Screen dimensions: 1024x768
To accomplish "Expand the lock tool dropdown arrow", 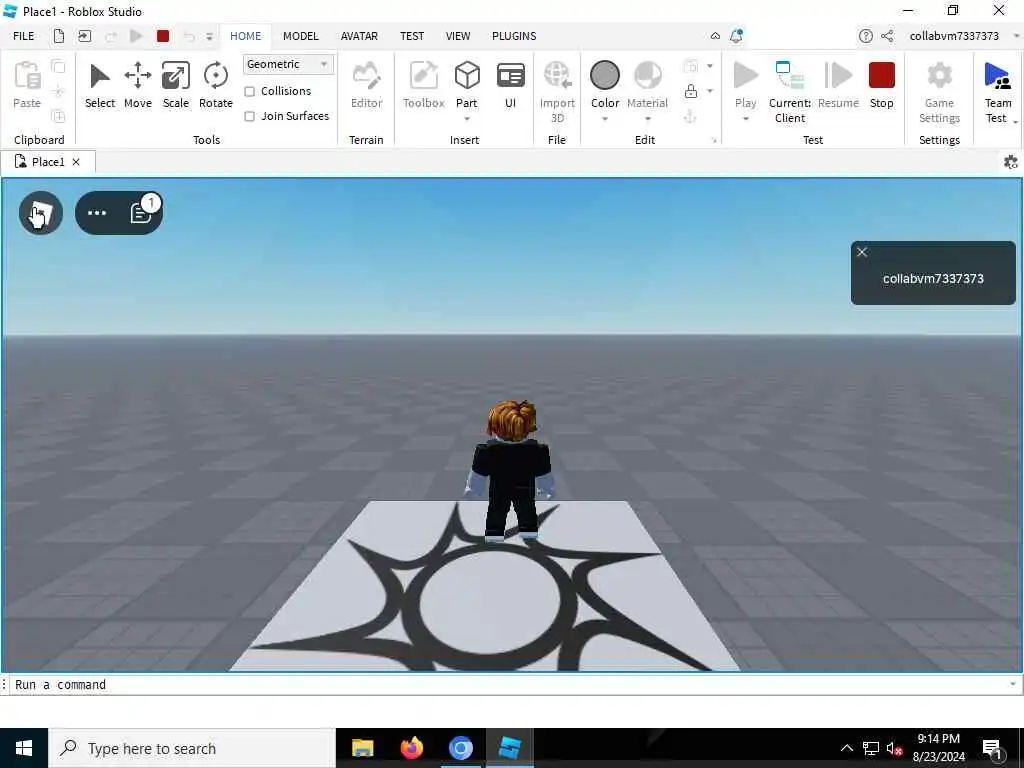I will (x=710, y=91).
